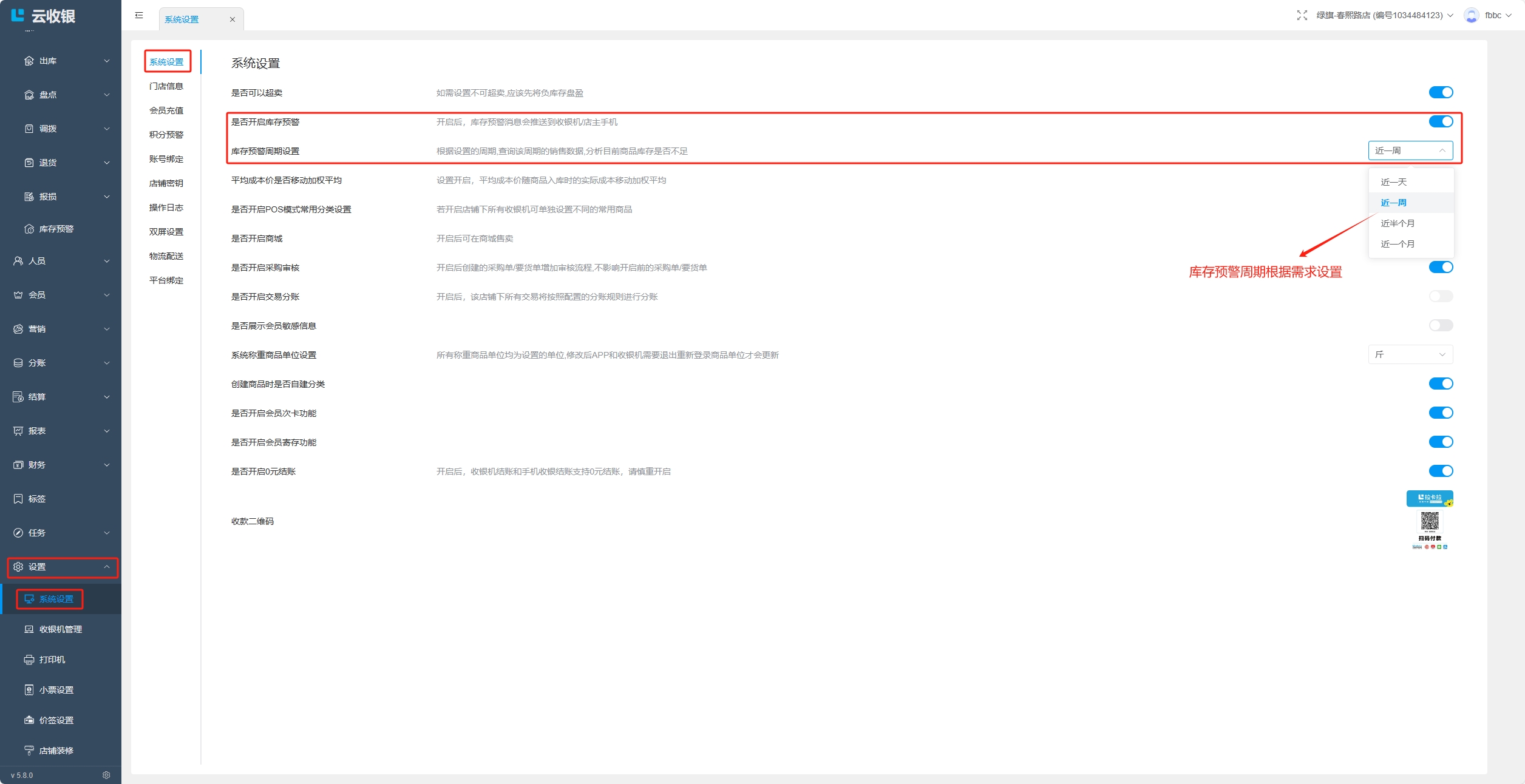Open 小票设置 receipt settings

point(56,690)
